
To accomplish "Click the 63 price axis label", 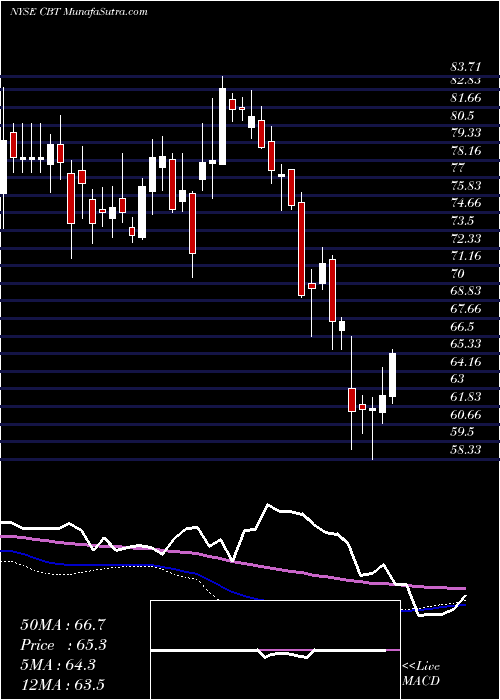I will 458,379.
